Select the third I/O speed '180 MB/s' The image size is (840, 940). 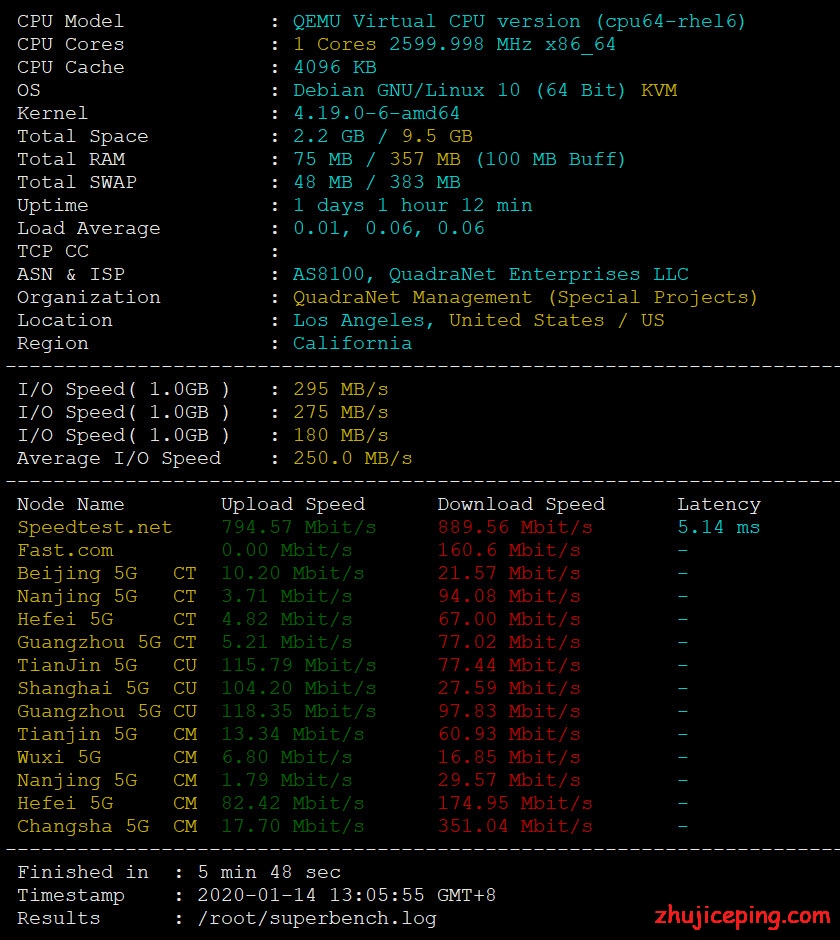pyautogui.click(x=341, y=435)
